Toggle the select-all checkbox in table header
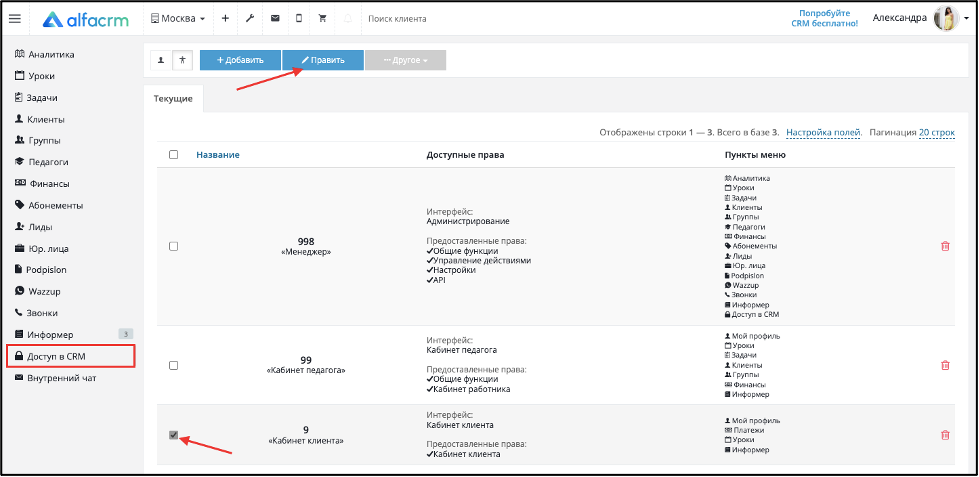Image resolution: width=979 pixels, height=477 pixels. [174, 155]
